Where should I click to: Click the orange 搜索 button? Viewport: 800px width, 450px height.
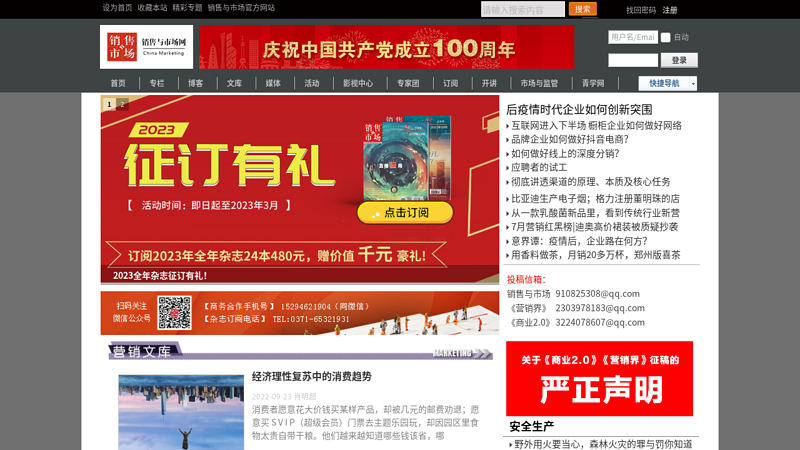click(583, 9)
